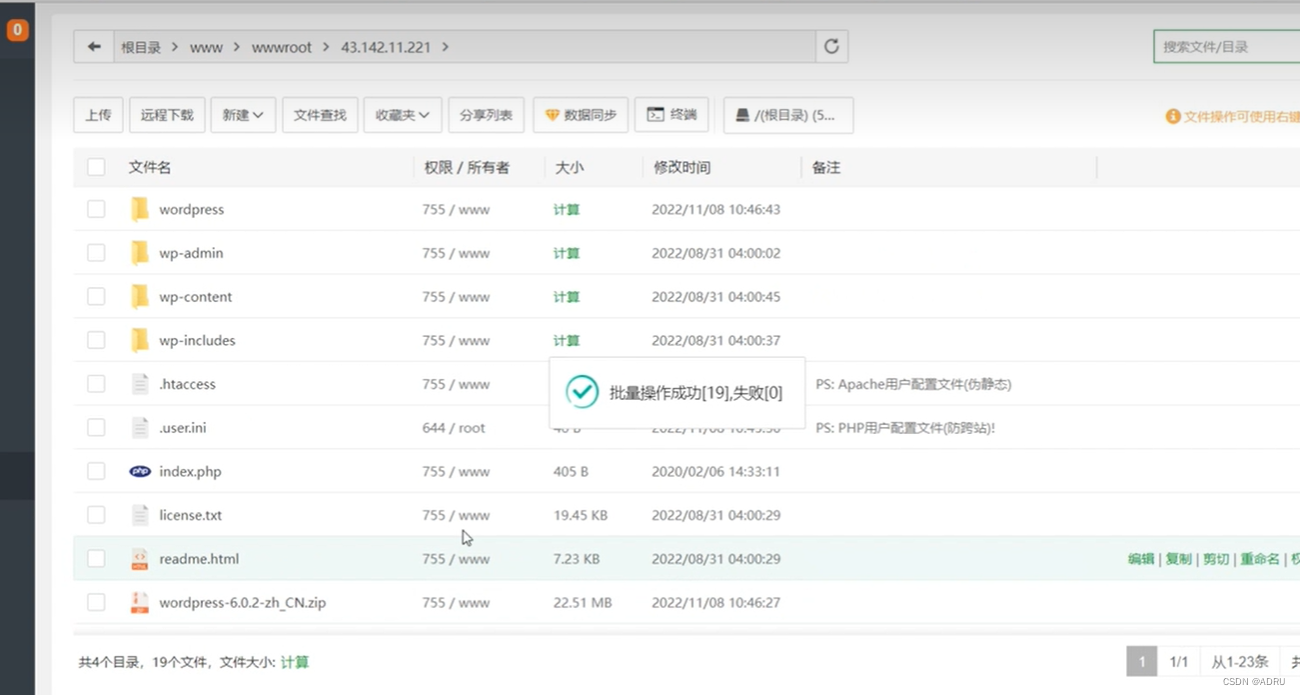Click the 从1-23条 range indicator in pagination
Screen dimensions: 1300x695
pyautogui.click(x=1240, y=661)
